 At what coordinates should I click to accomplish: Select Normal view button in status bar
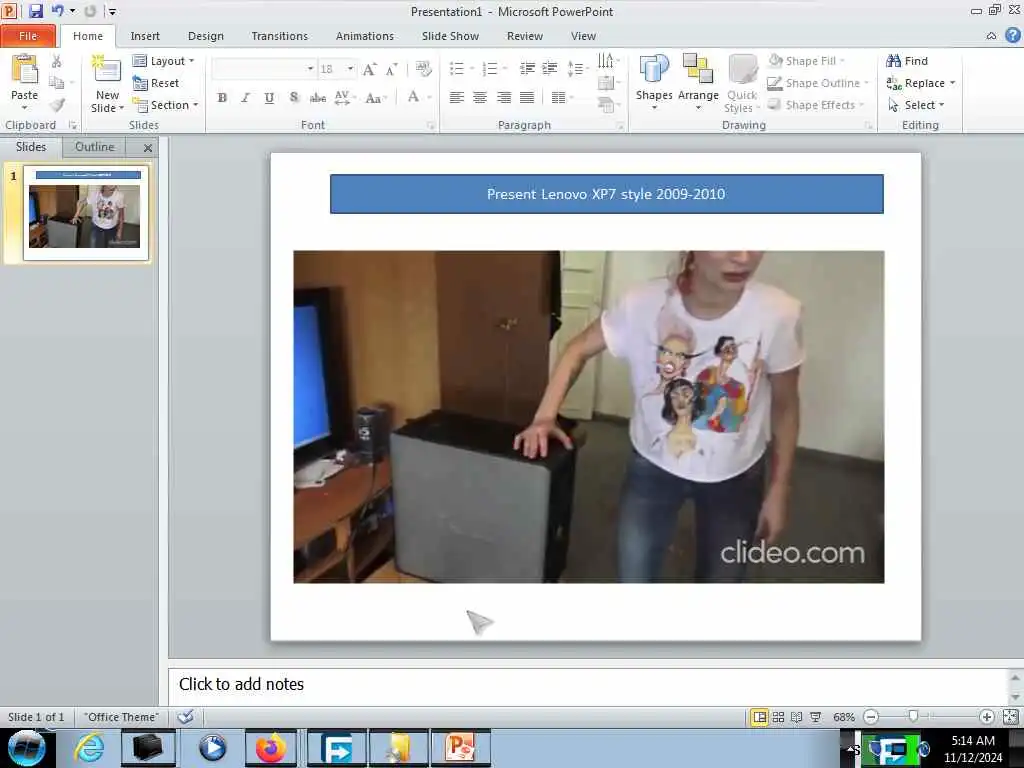(x=760, y=716)
